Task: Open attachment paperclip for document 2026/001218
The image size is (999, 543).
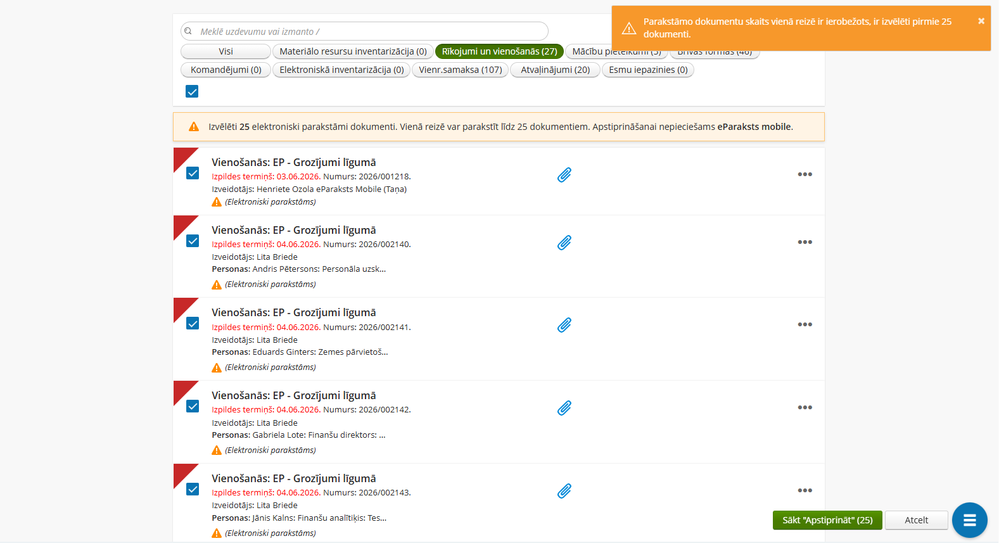Action: pyautogui.click(x=564, y=175)
